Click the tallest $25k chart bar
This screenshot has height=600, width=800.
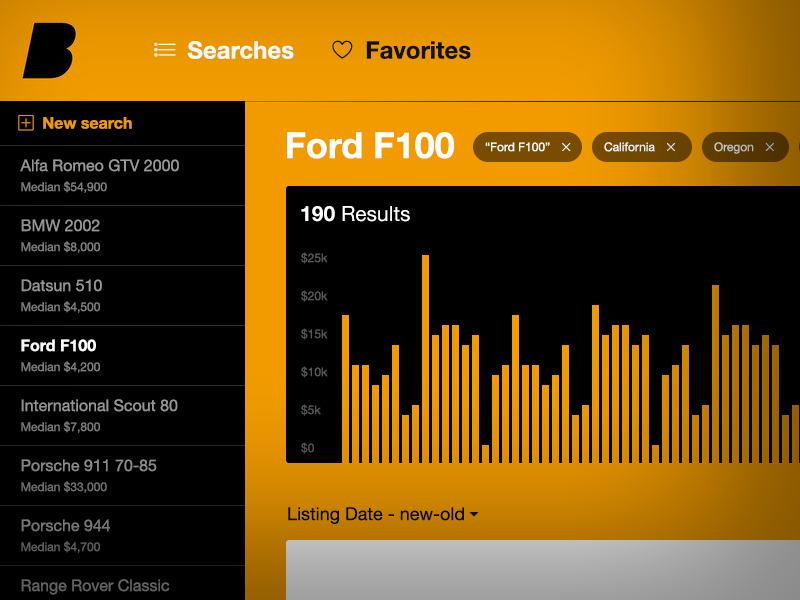[426, 359]
